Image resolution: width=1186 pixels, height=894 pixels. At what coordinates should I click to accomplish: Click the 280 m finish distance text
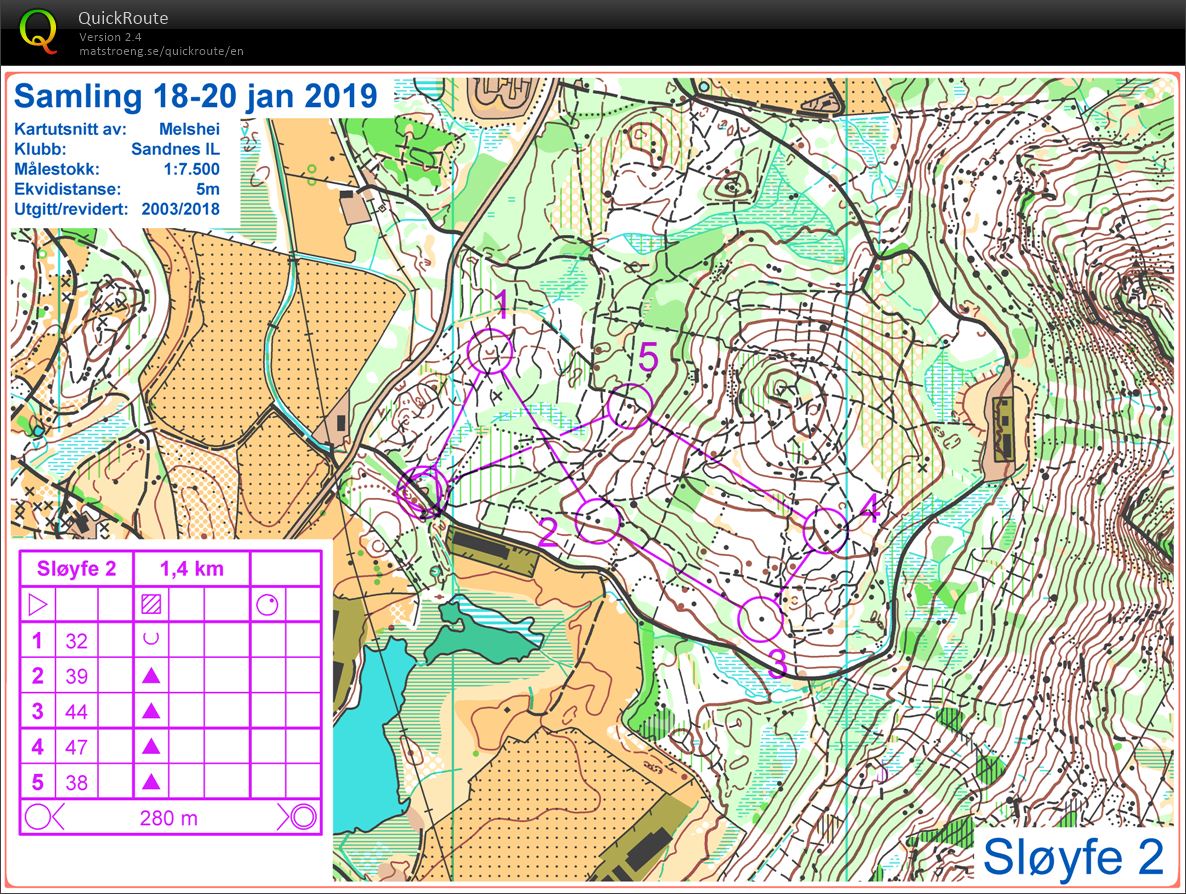[169, 817]
